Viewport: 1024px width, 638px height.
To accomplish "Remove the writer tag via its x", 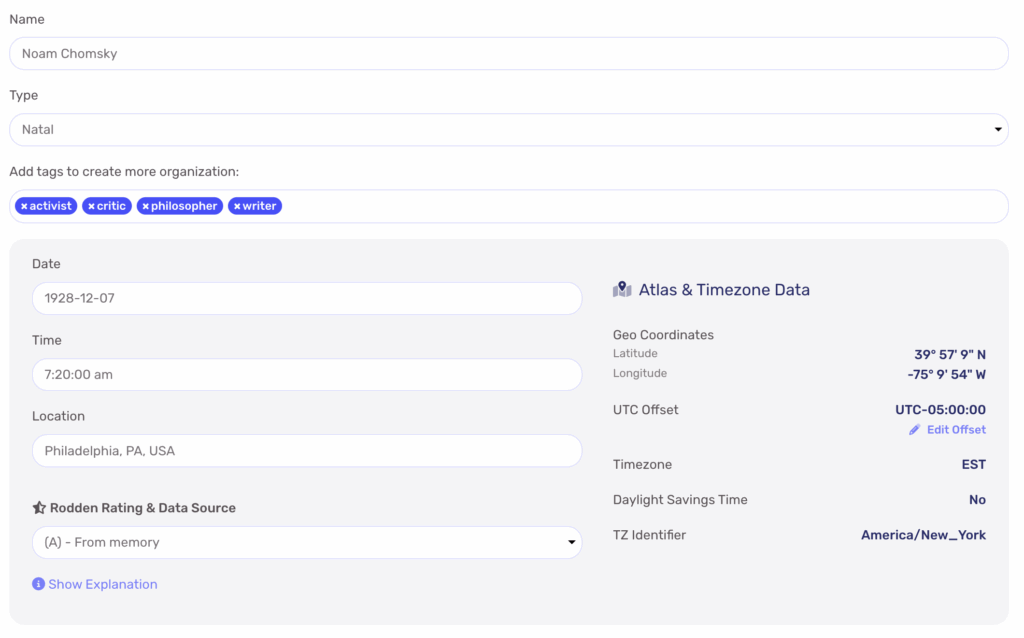I will 237,206.
